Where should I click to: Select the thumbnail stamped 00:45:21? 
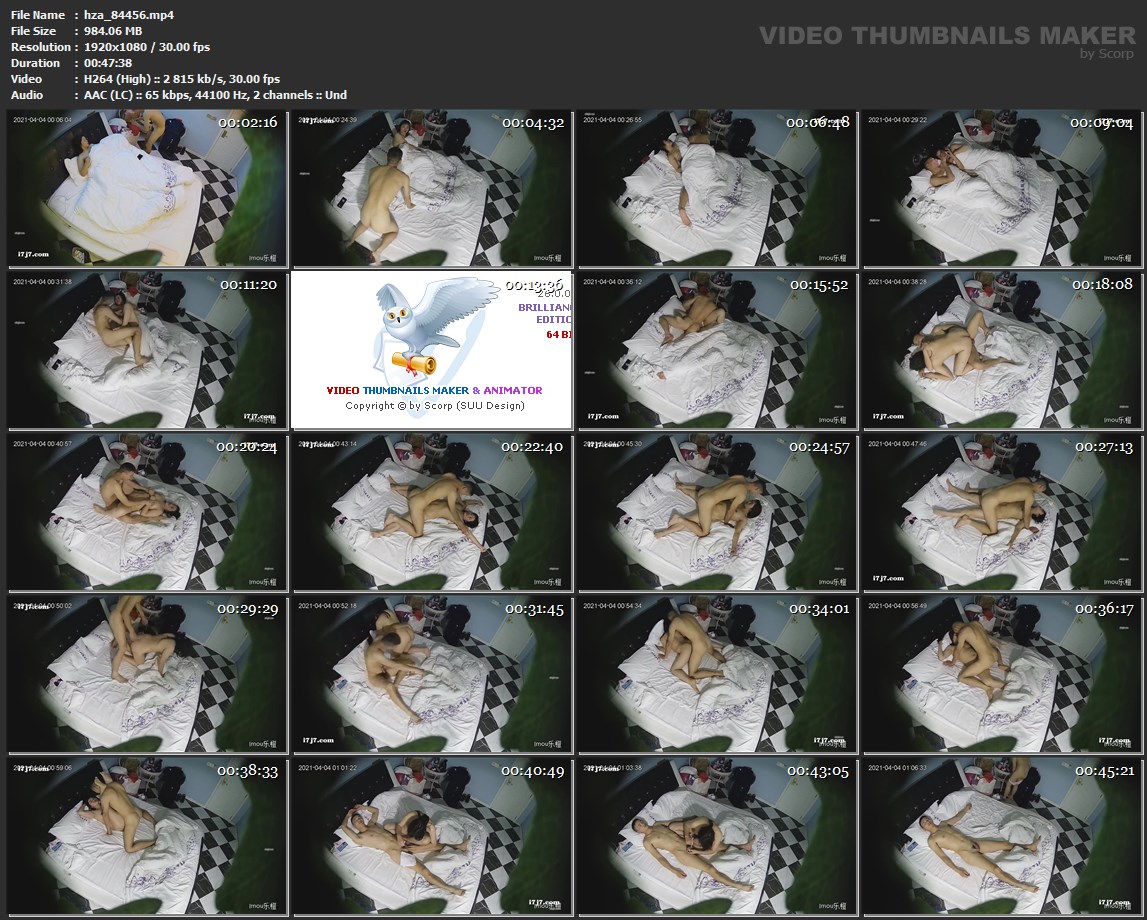pos(1002,837)
